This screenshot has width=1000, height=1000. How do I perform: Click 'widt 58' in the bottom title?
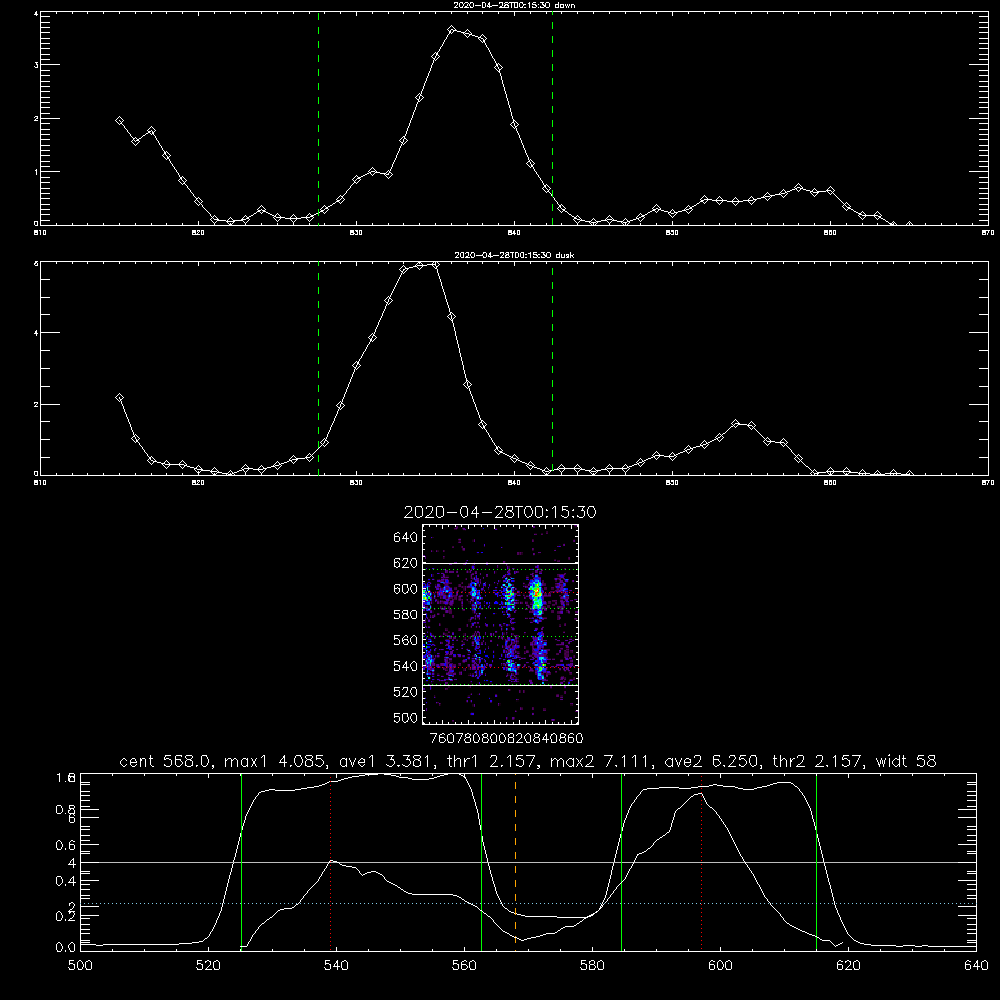point(906,761)
